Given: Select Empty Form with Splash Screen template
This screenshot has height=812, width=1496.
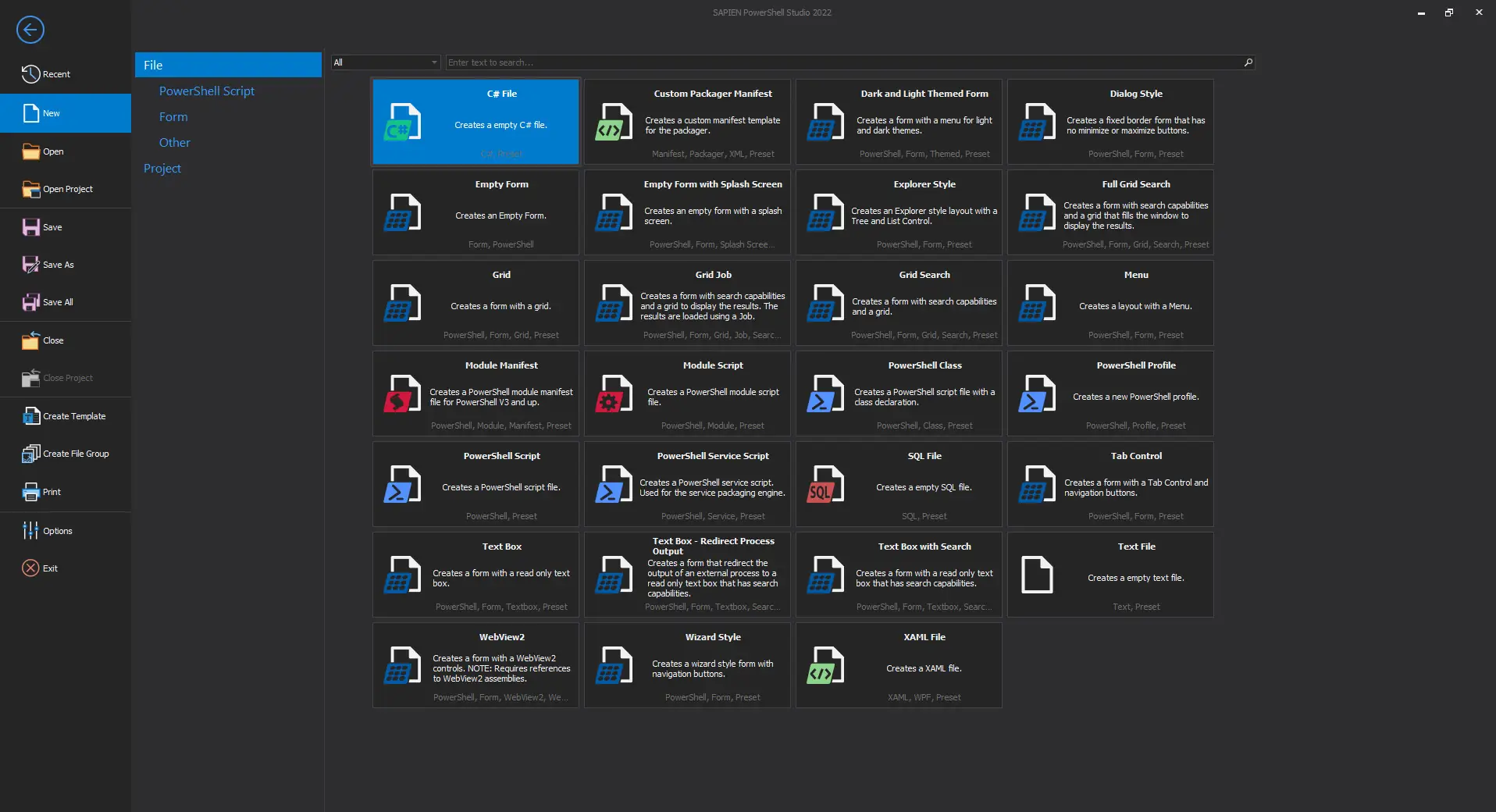Looking at the screenshot, I should click(x=686, y=212).
